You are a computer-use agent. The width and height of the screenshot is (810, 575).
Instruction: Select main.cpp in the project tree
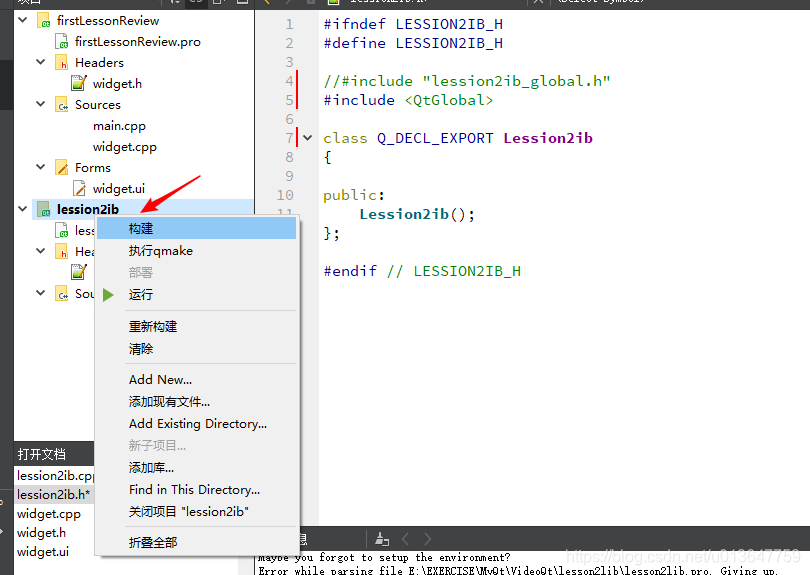pos(119,126)
